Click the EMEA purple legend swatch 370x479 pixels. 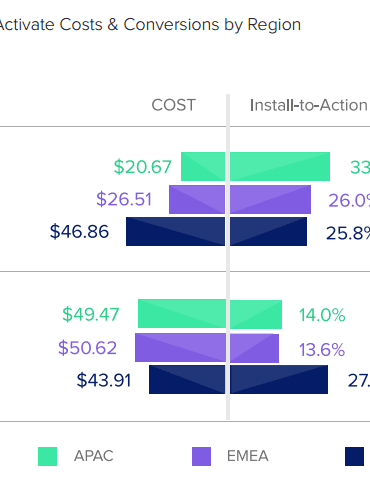(x=201, y=456)
